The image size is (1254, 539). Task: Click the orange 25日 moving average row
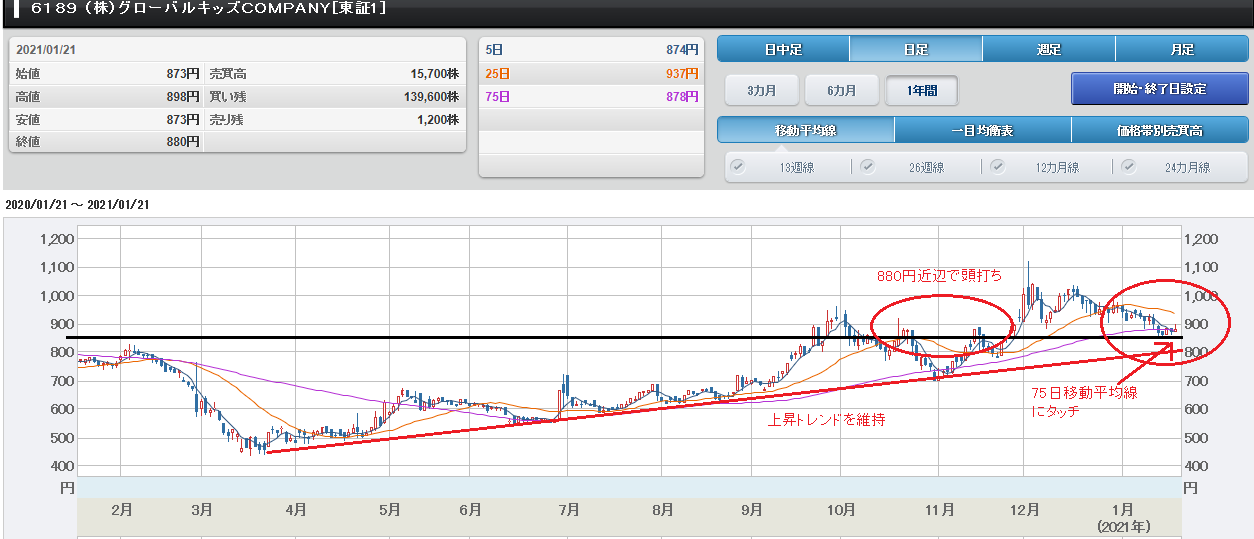[x=592, y=73]
